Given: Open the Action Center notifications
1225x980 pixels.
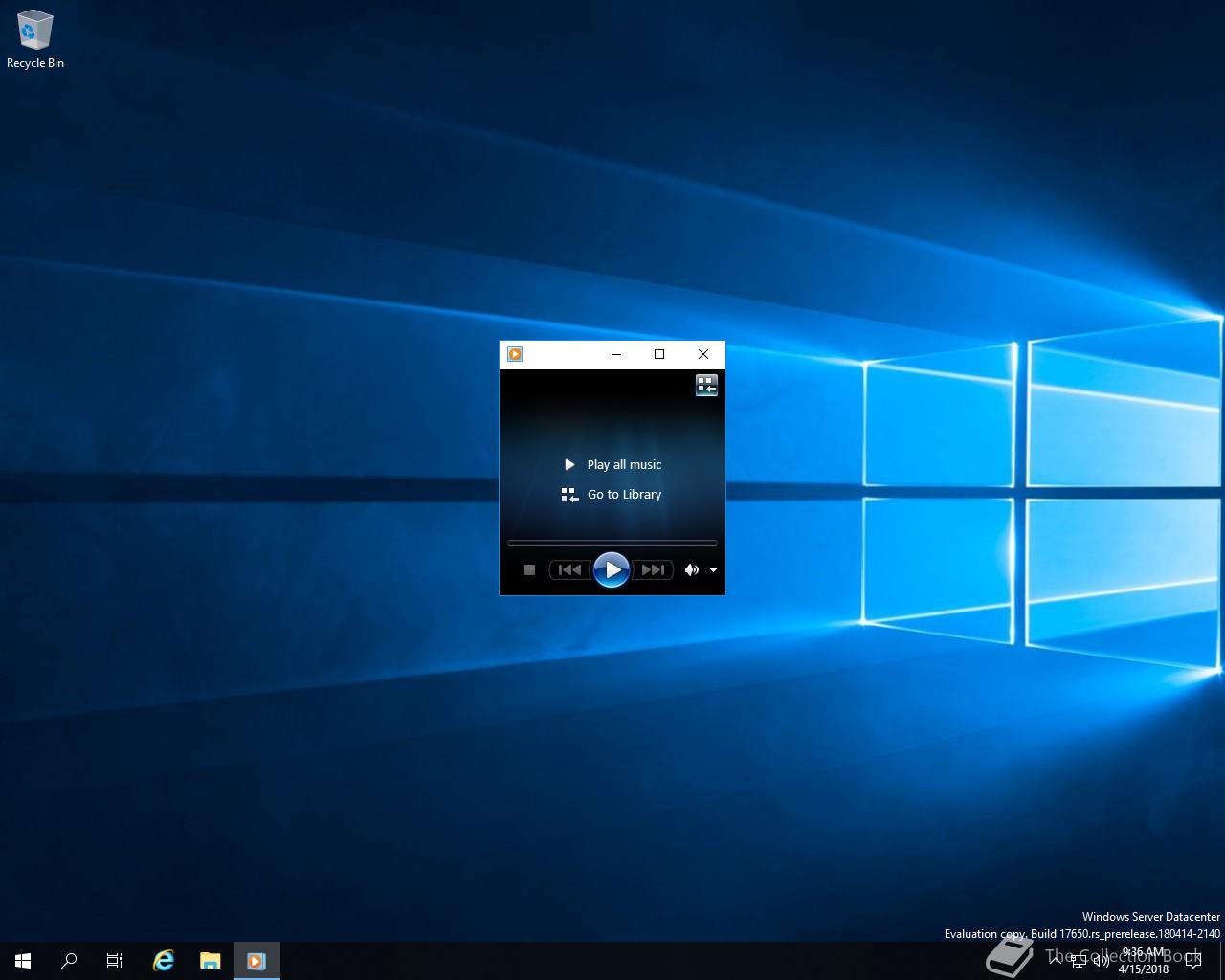Looking at the screenshot, I should (1193, 961).
